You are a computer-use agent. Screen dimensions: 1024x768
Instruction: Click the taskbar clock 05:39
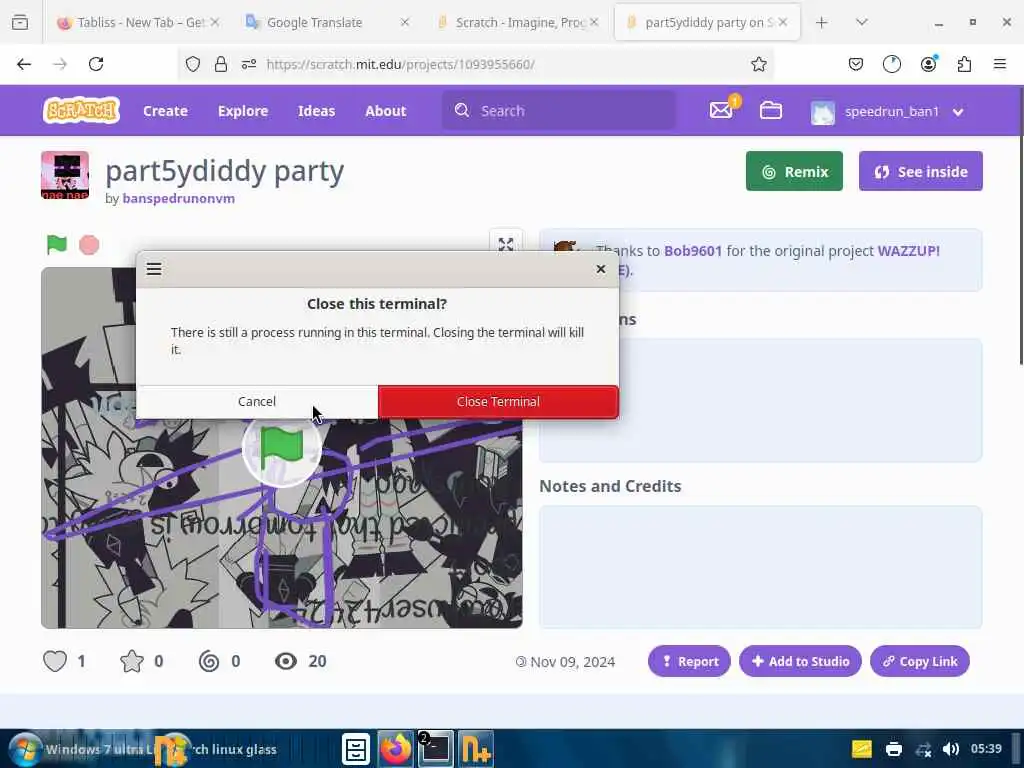986,748
